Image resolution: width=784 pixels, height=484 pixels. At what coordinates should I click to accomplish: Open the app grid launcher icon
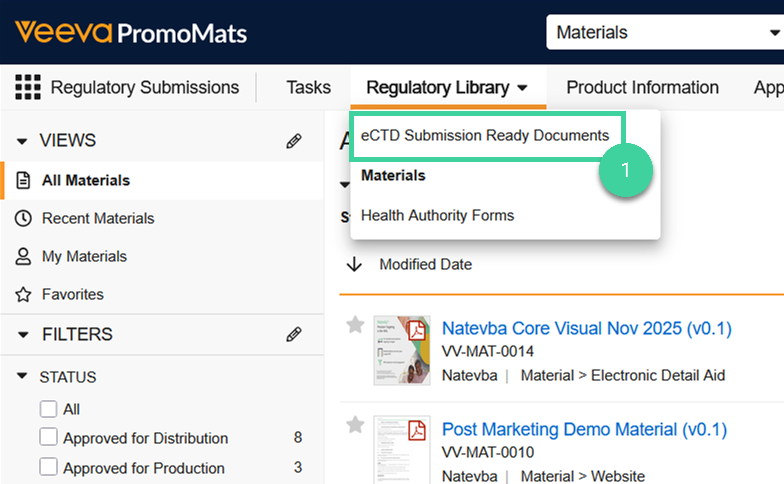(x=28, y=88)
